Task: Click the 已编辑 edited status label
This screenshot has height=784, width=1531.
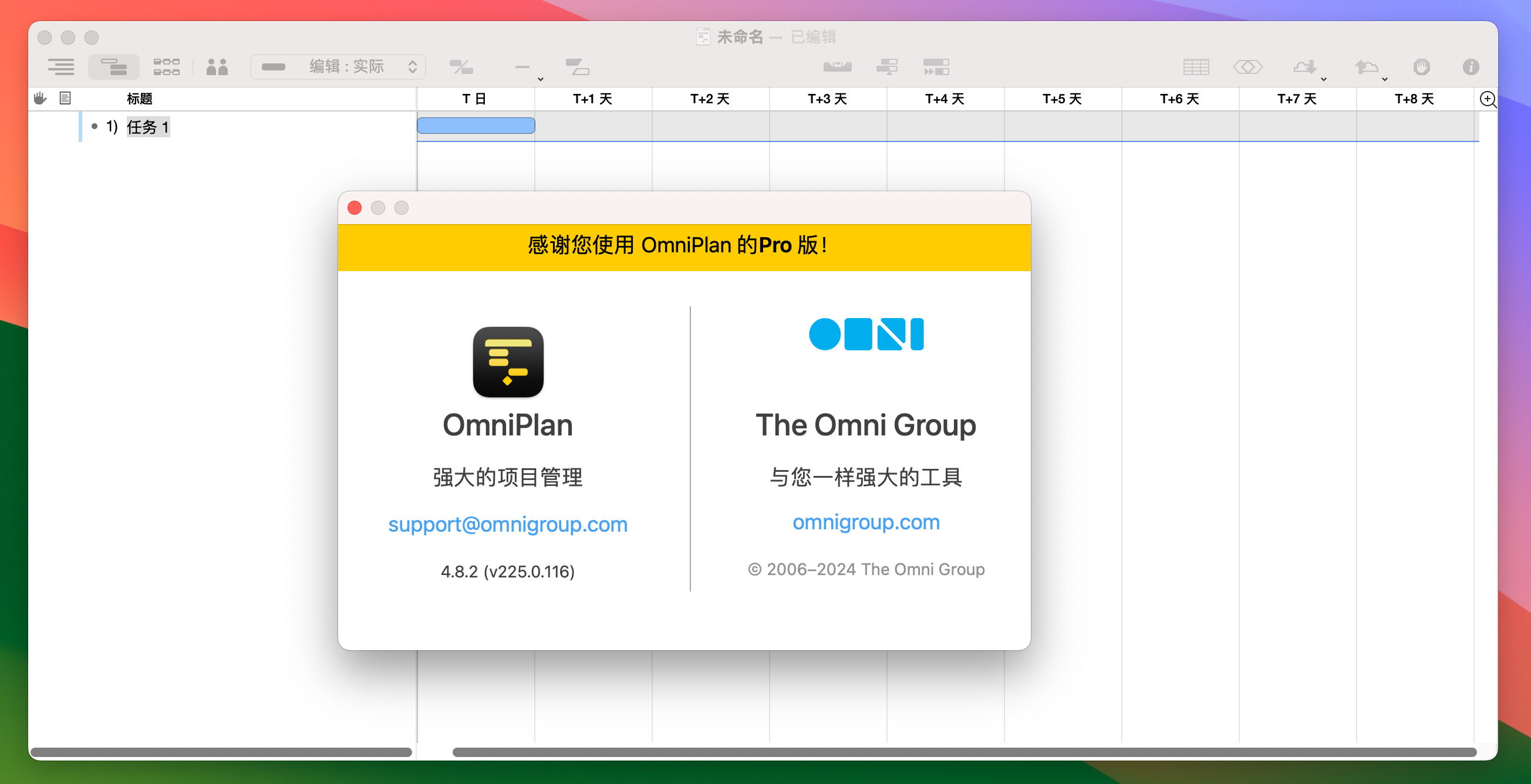Action: coord(813,37)
